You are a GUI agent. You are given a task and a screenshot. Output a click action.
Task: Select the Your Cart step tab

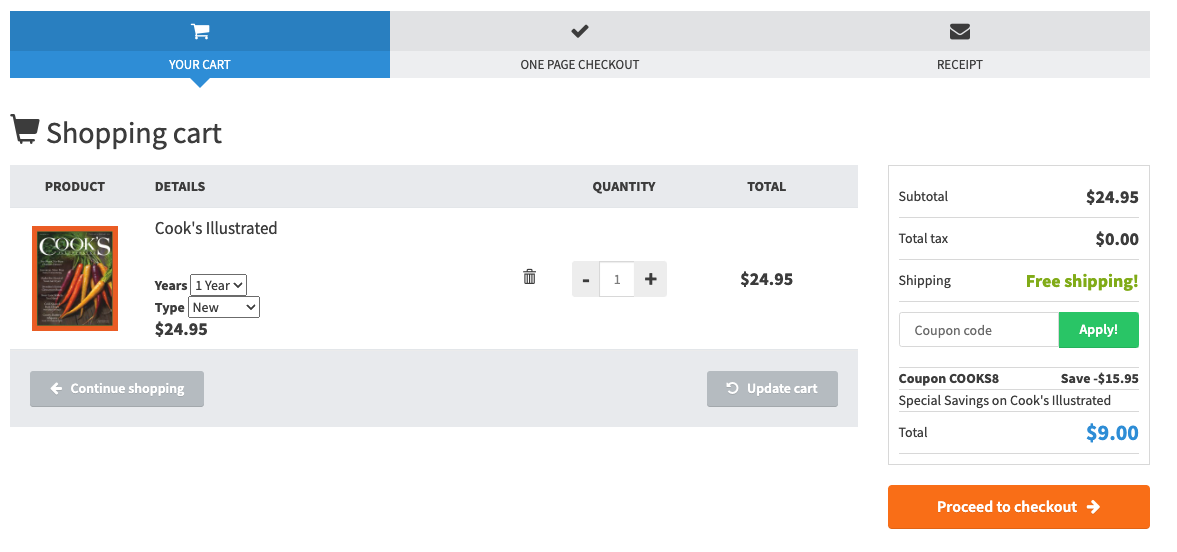(x=200, y=64)
